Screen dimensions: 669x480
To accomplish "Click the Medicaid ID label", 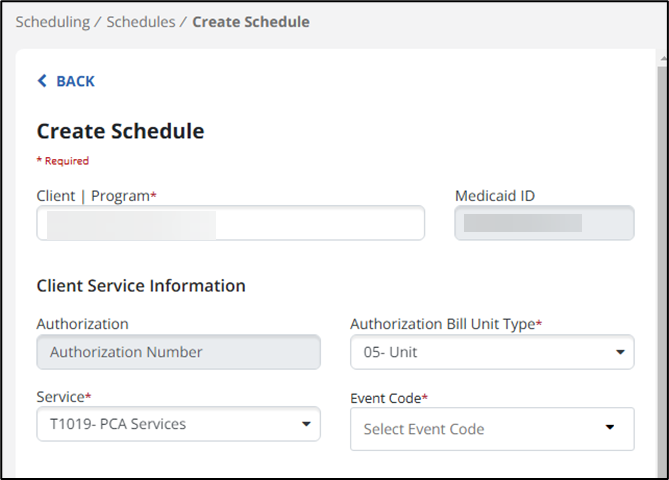I will tap(494, 196).
